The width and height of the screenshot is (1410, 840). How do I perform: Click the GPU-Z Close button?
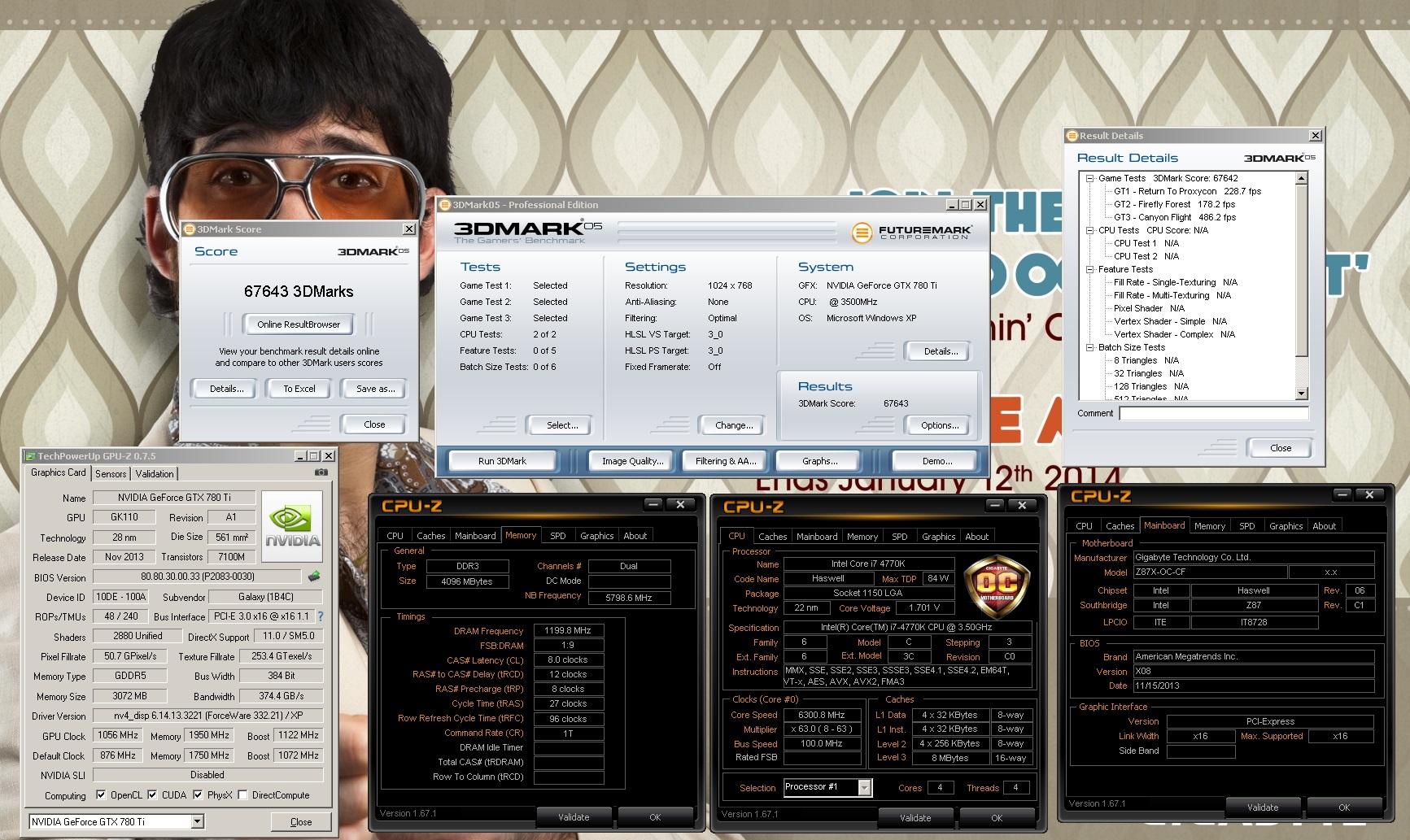click(300, 822)
